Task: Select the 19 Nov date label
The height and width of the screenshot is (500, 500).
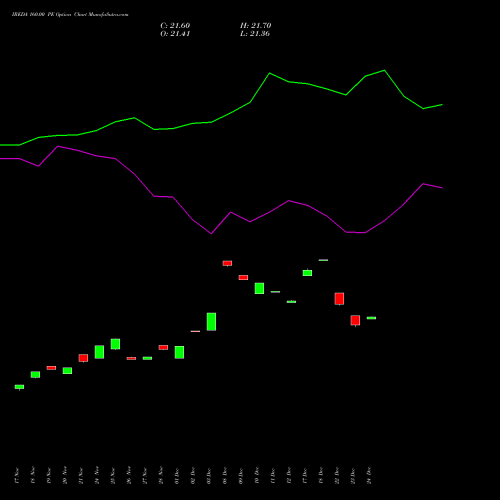Action: pyautogui.click(x=49, y=476)
